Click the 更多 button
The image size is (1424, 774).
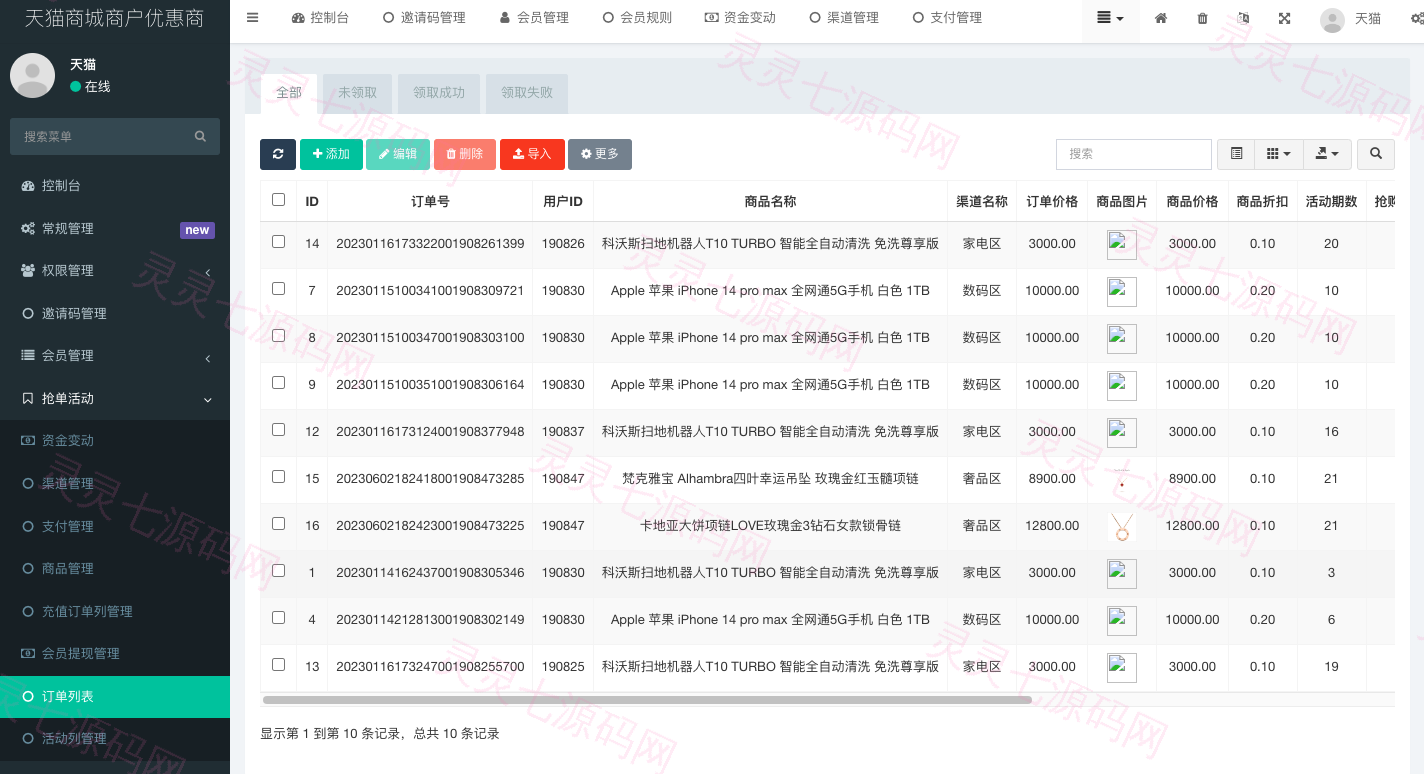(600, 154)
